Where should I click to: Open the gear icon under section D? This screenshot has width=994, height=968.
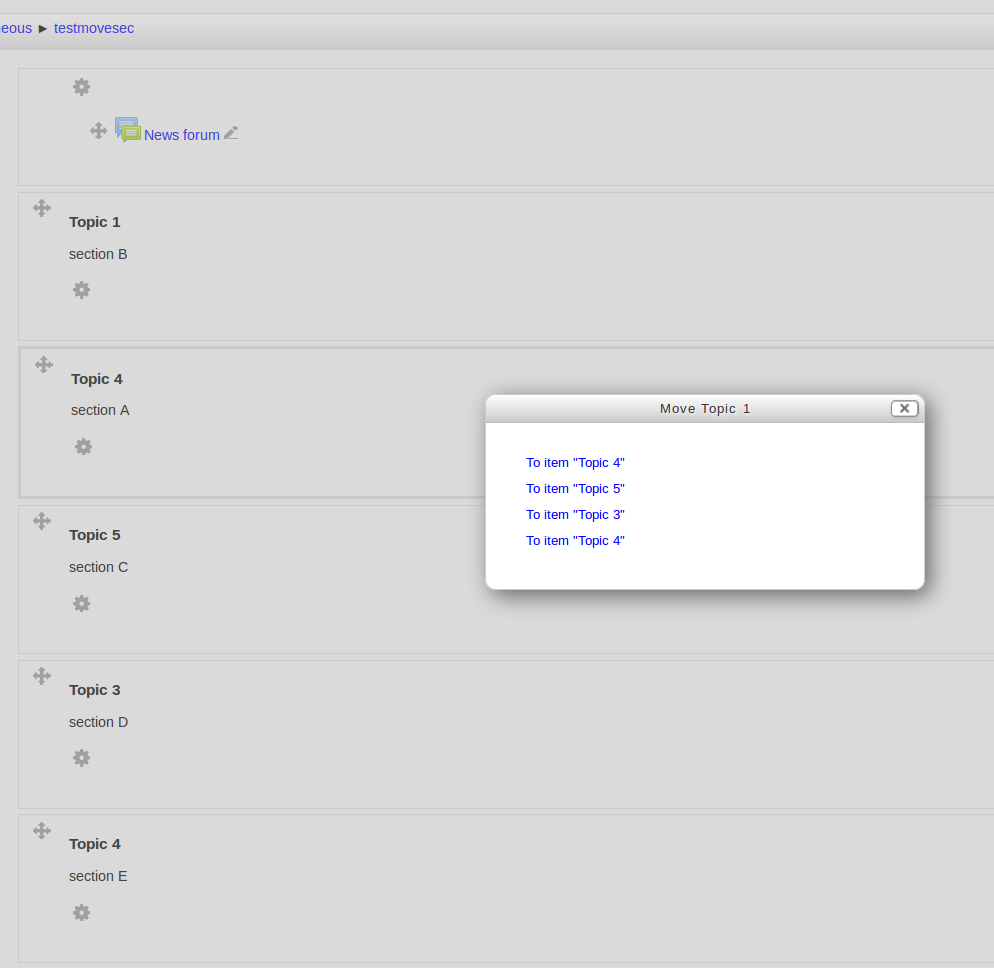click(x=82, y=758)
